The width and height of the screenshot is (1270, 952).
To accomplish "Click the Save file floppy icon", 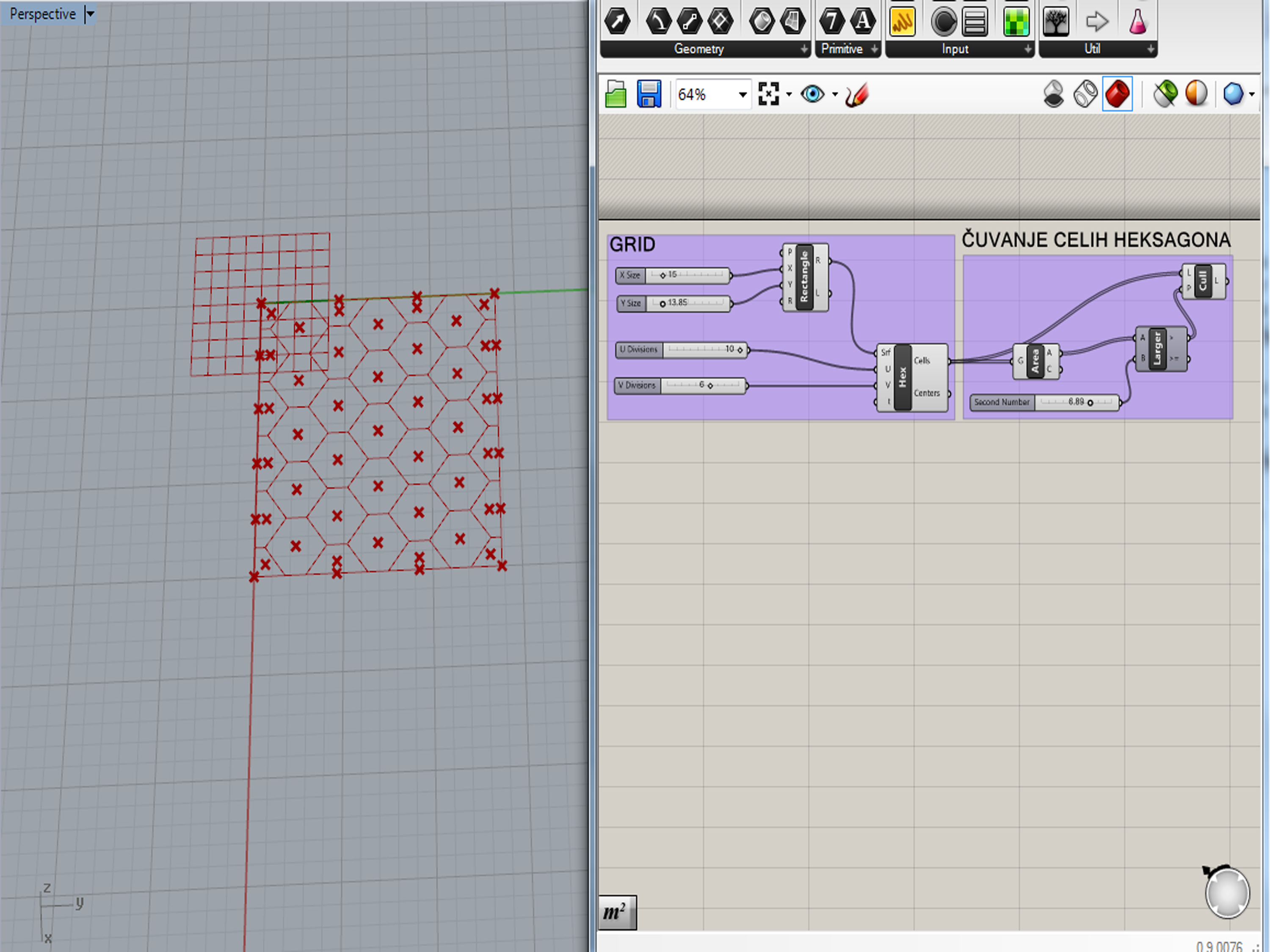I will pos(649,94).
